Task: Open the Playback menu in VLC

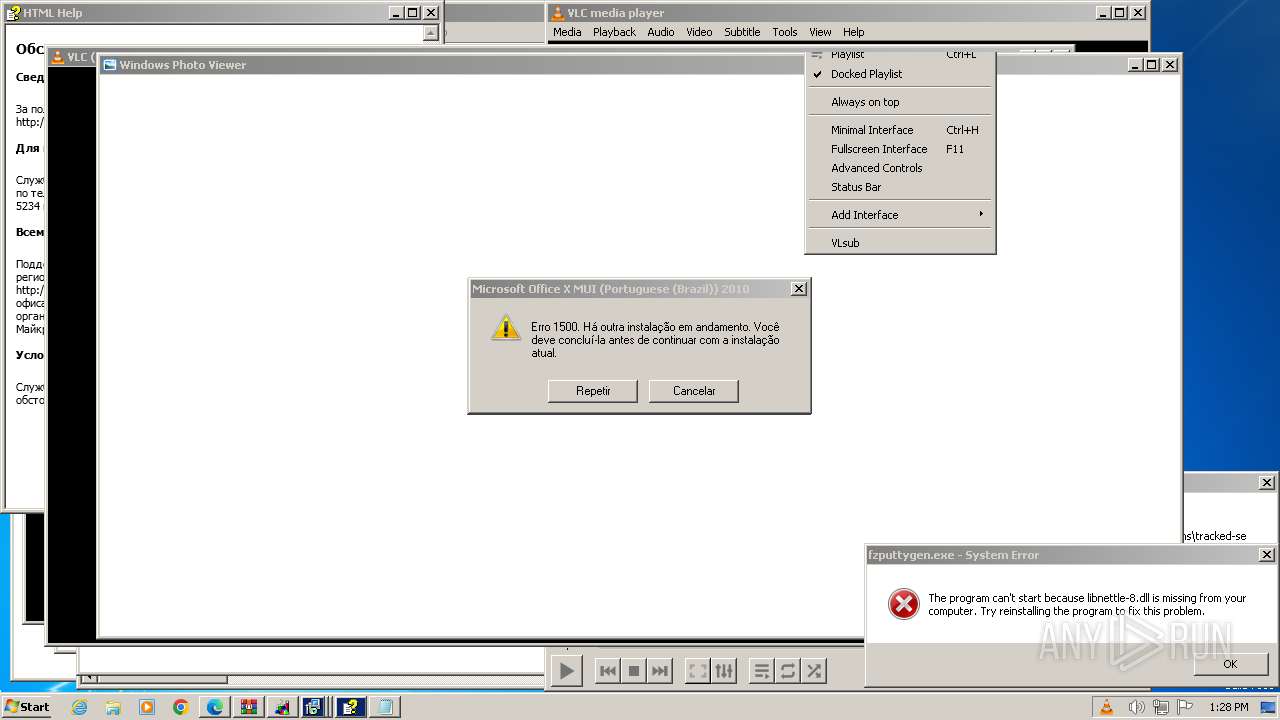Action: 614,32
